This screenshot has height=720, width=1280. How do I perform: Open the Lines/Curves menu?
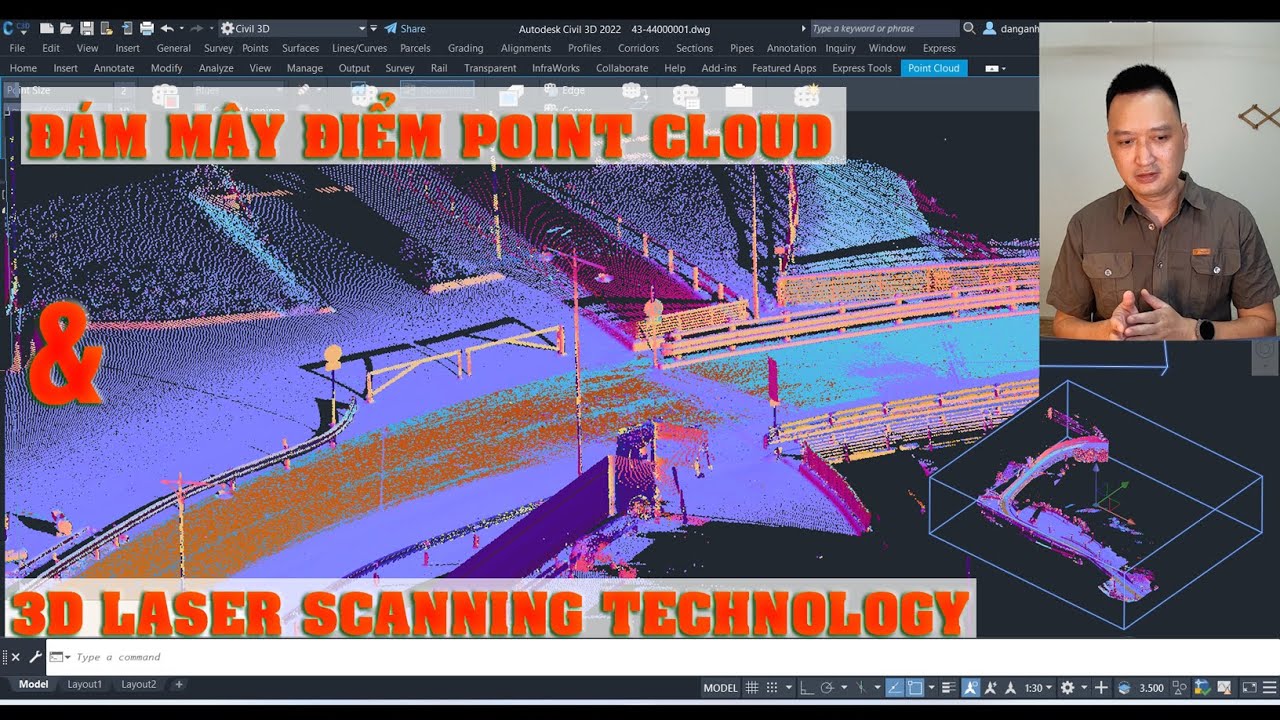coord(359,48)
